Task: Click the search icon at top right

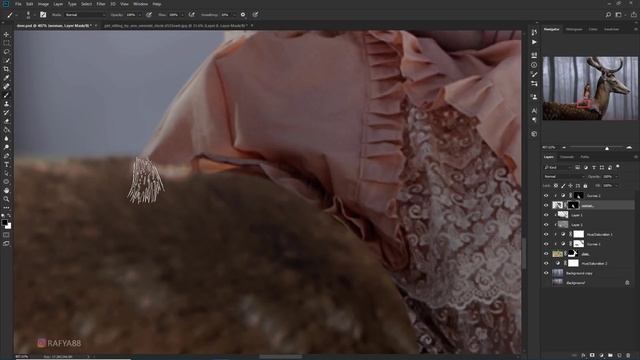Action: 608,15
